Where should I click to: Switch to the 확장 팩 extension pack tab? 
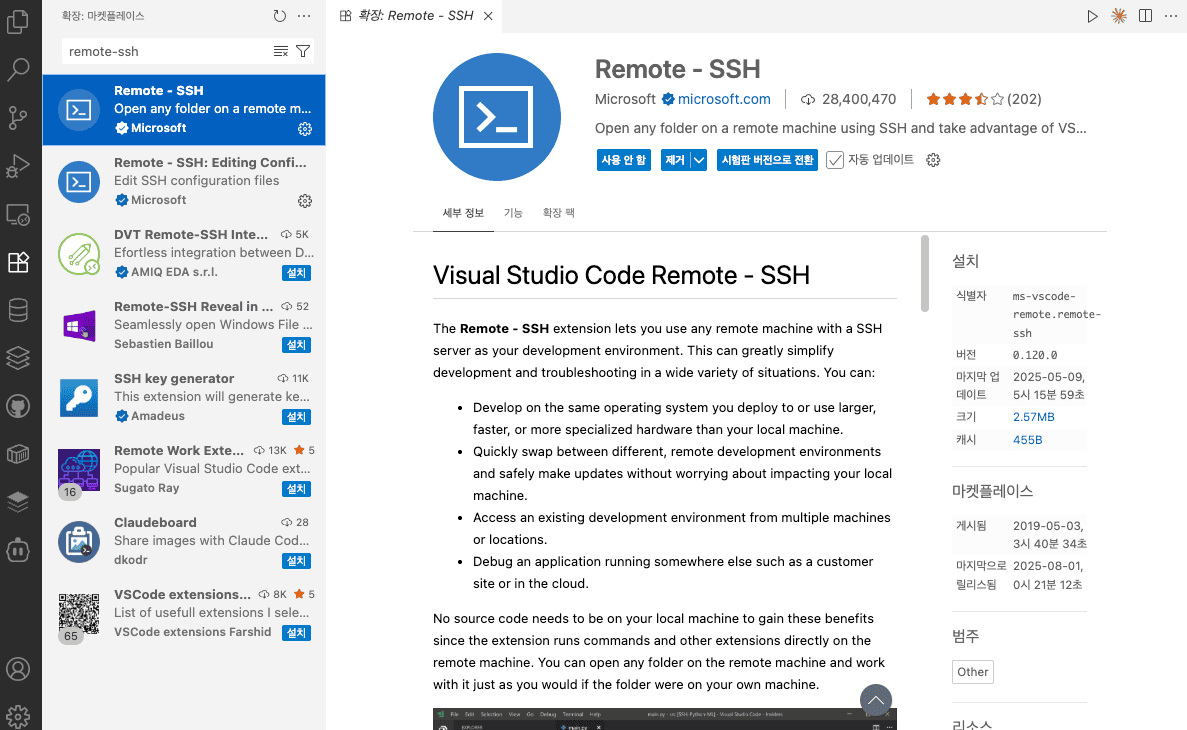point(559,213)
